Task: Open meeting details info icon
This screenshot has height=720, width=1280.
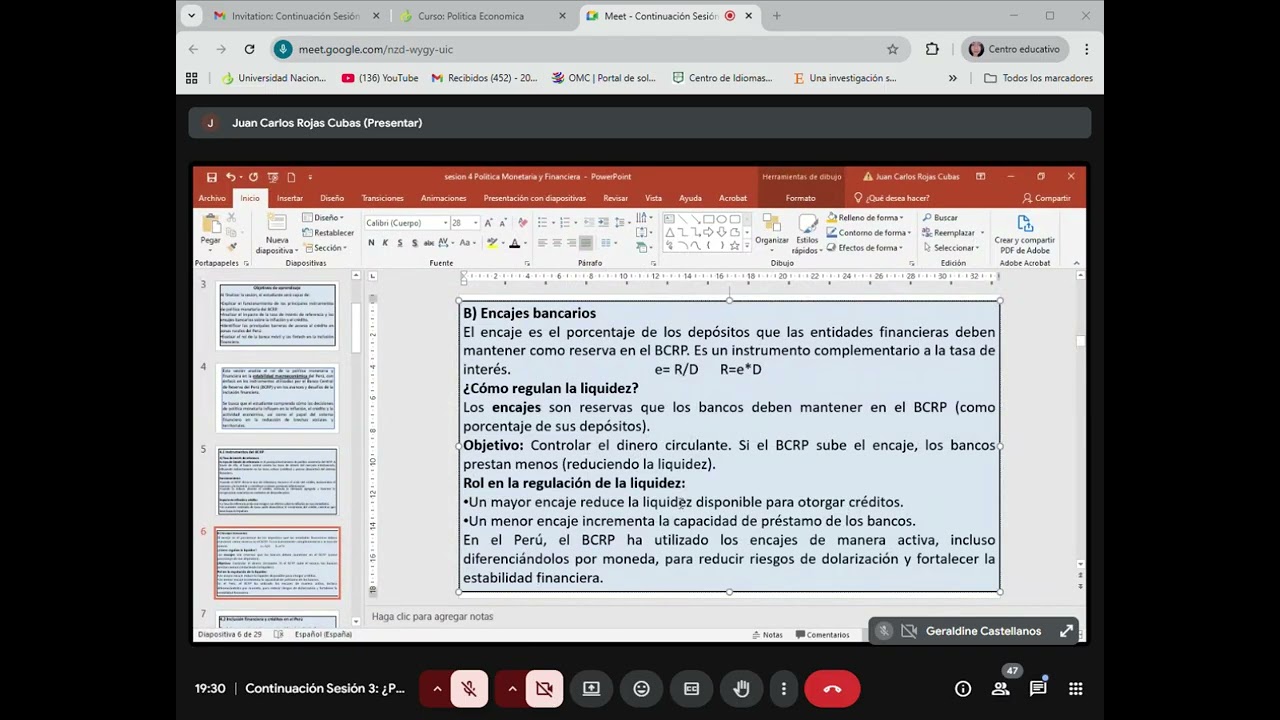Action: pos(963,689)
